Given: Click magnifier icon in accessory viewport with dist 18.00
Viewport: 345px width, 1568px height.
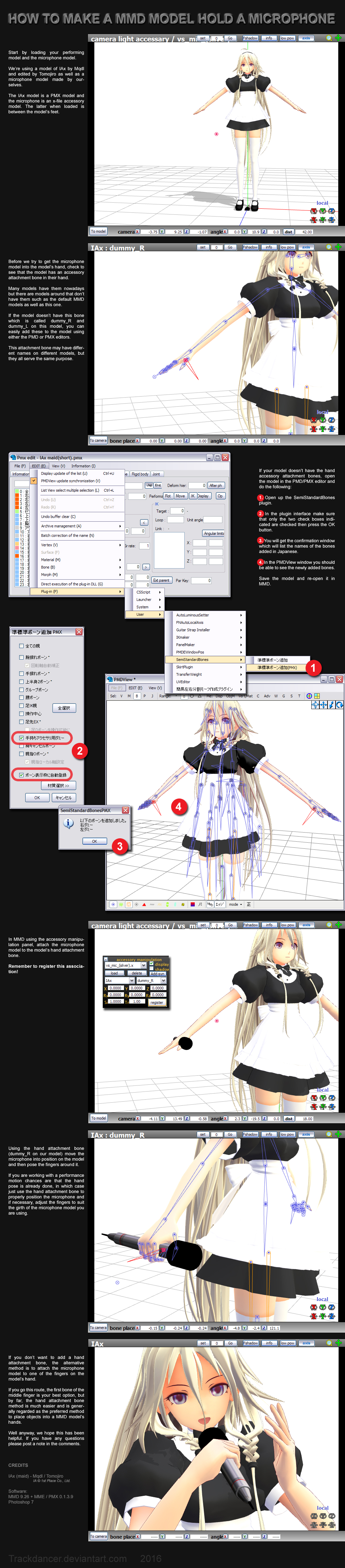Looking at the screenshot, I should coord(329,925).
